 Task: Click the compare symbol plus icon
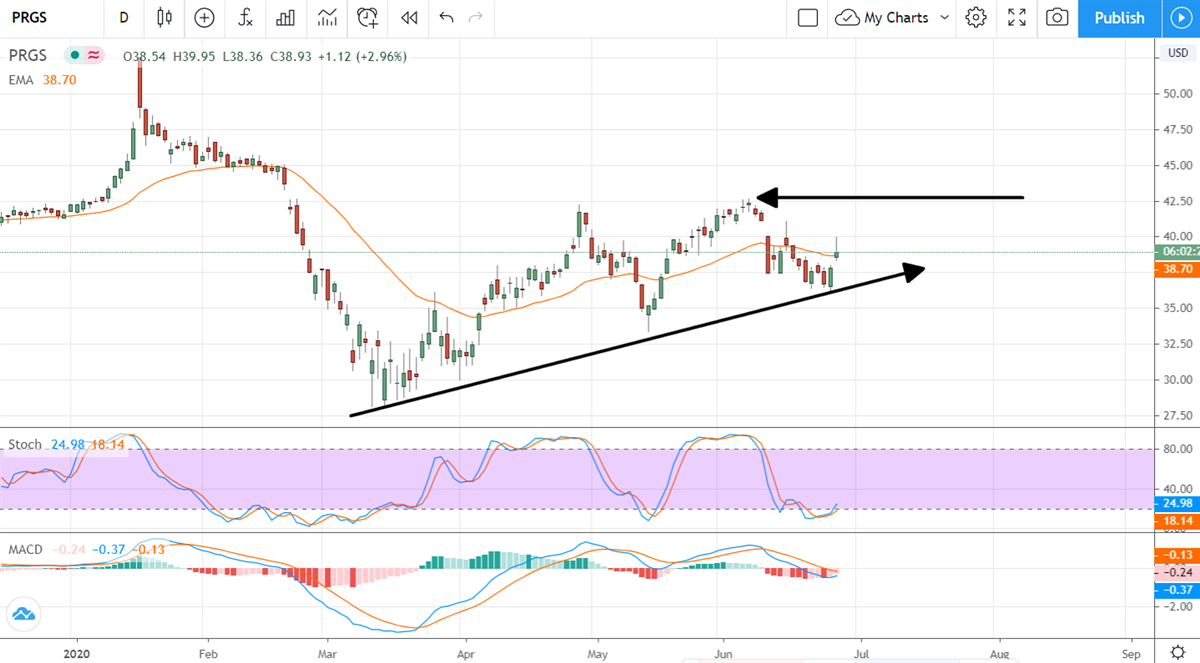[x=204, y=18]
